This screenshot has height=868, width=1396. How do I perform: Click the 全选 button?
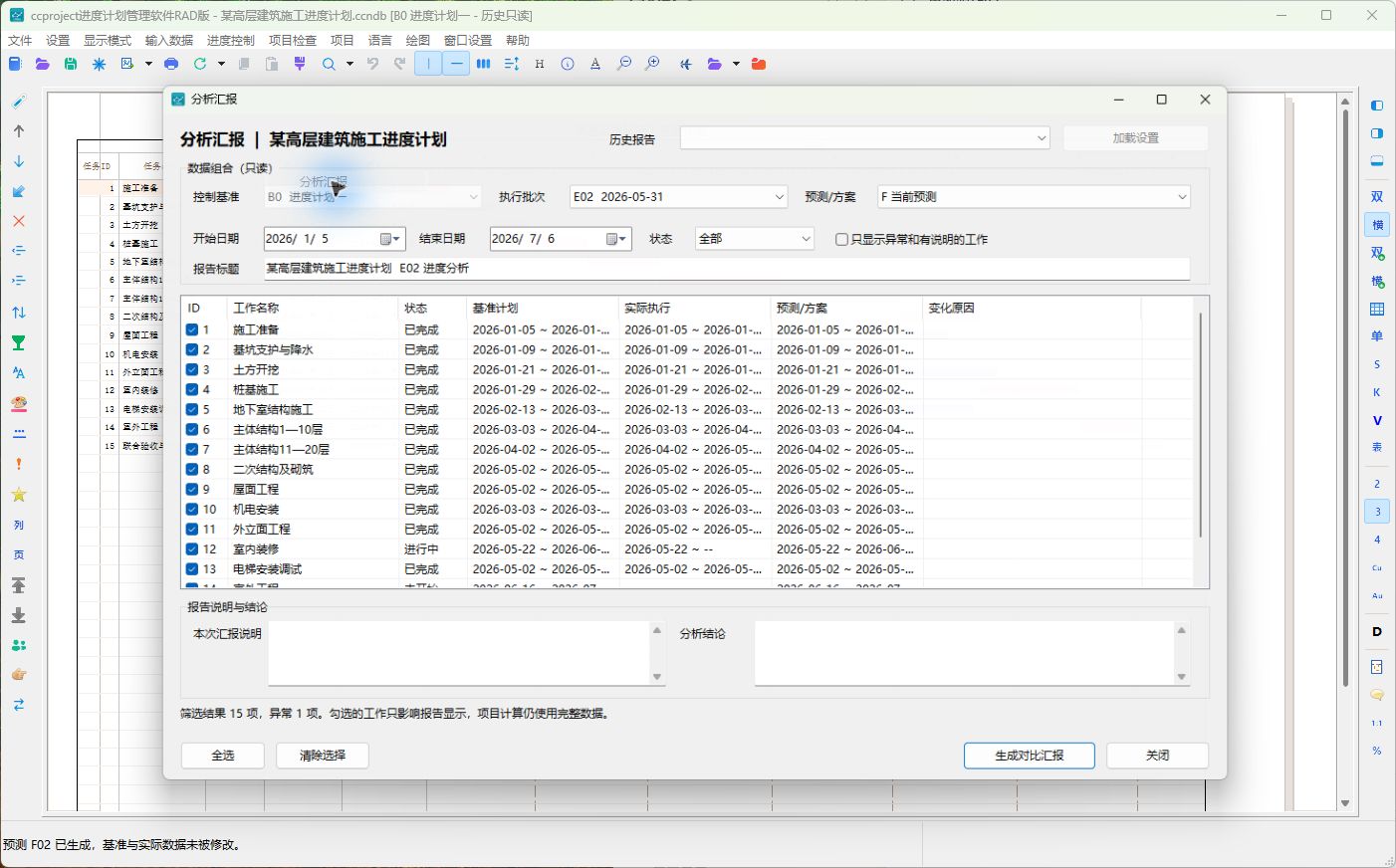point(223,756)
